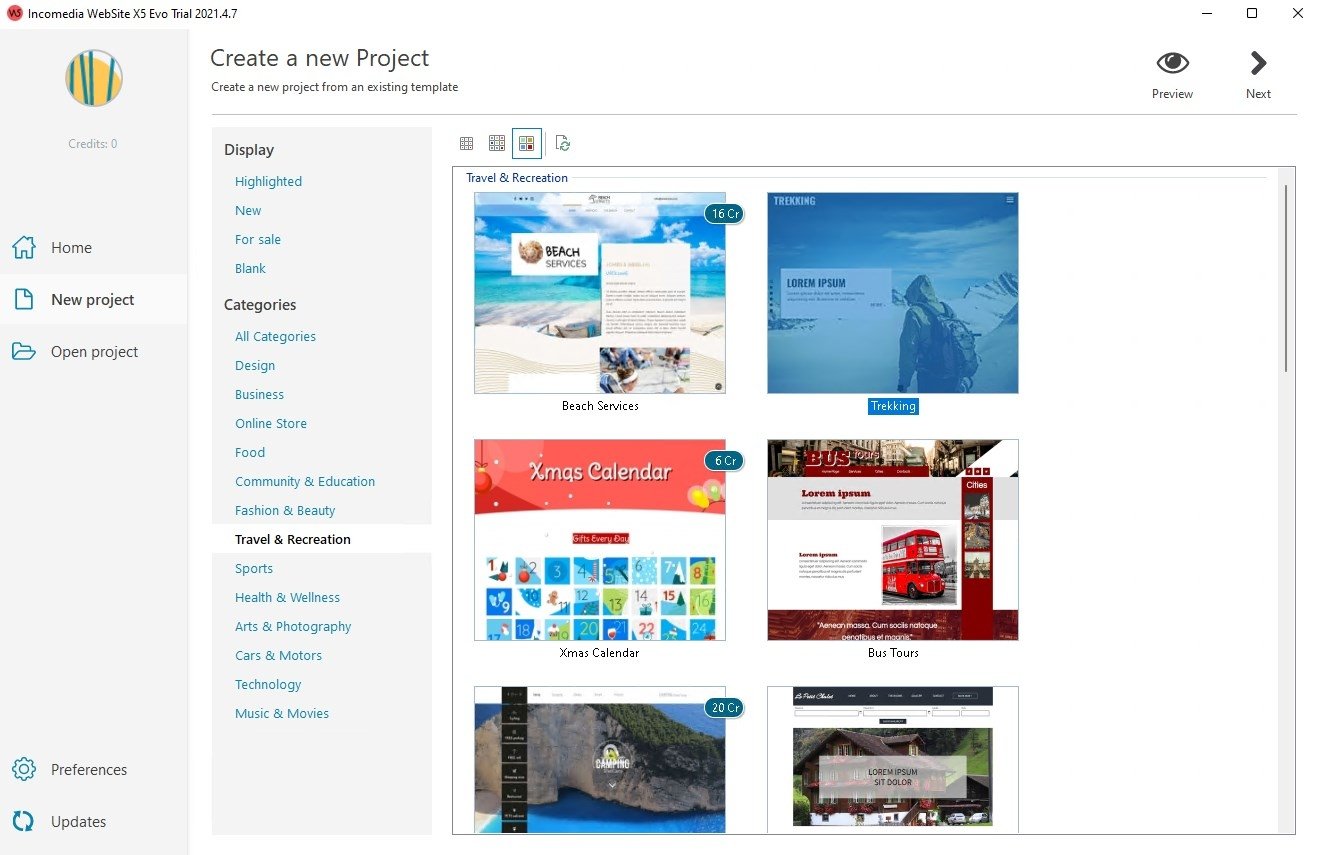Select the large thumbnails view icon
The image size is (1321, 855).
527,144
